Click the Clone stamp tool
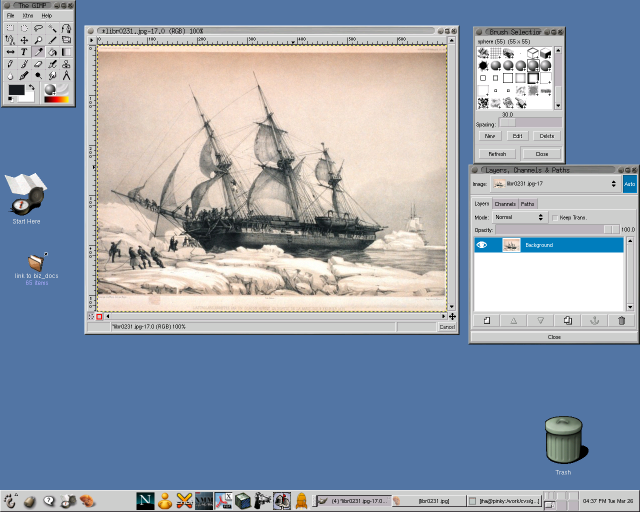 click(65, 64)
